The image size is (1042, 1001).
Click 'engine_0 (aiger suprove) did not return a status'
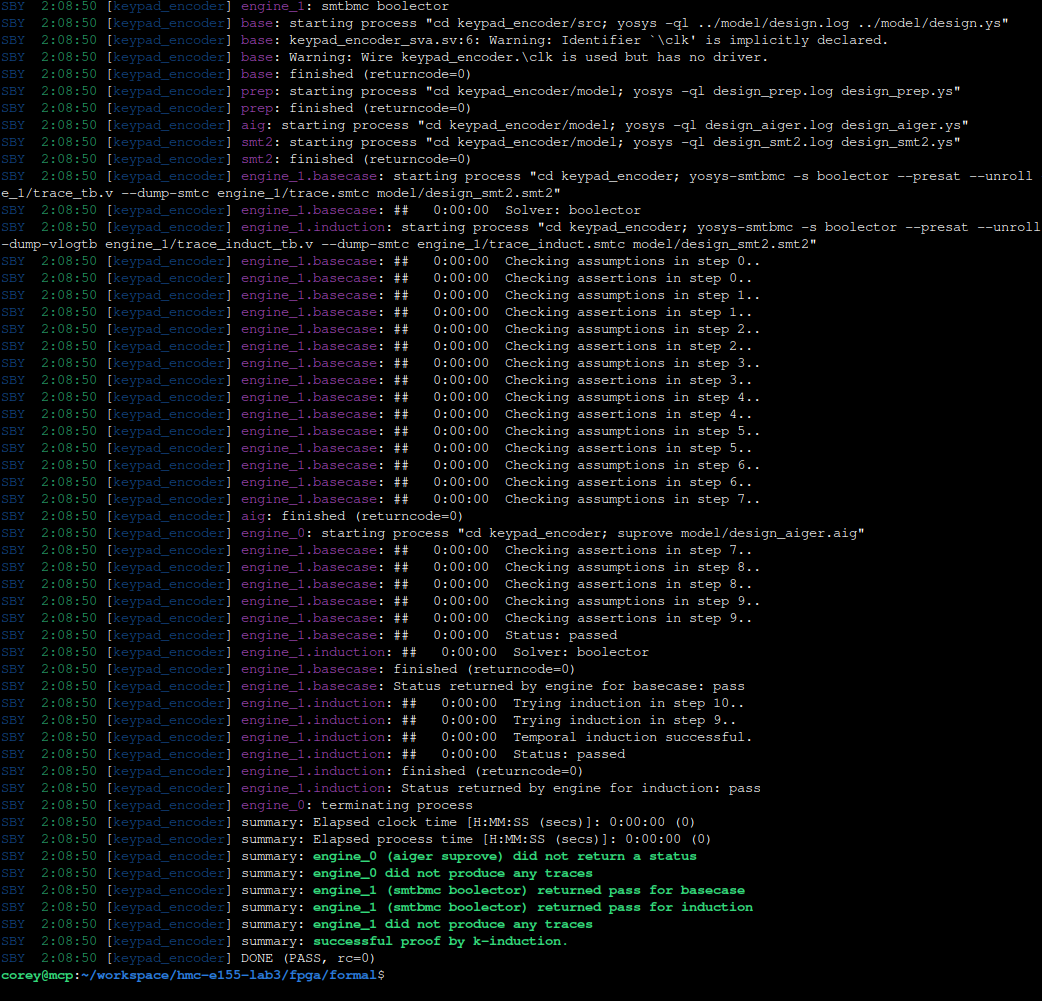click(x=504, y=856)
